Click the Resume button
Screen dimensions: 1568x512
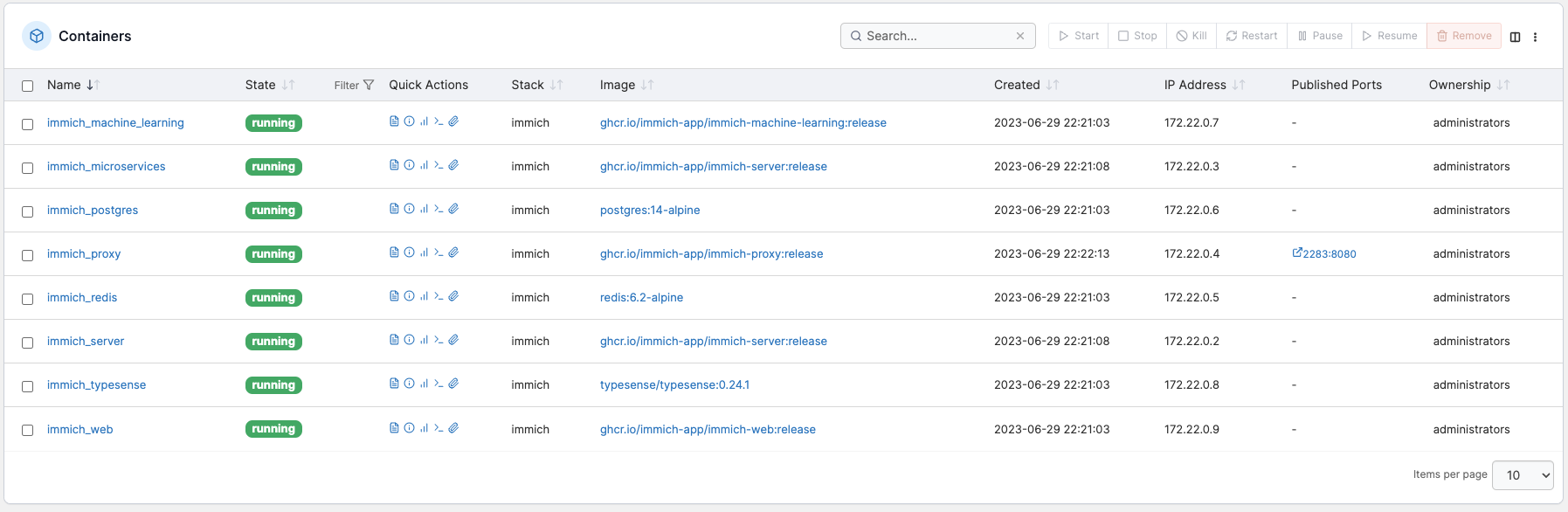point(1390,36)
